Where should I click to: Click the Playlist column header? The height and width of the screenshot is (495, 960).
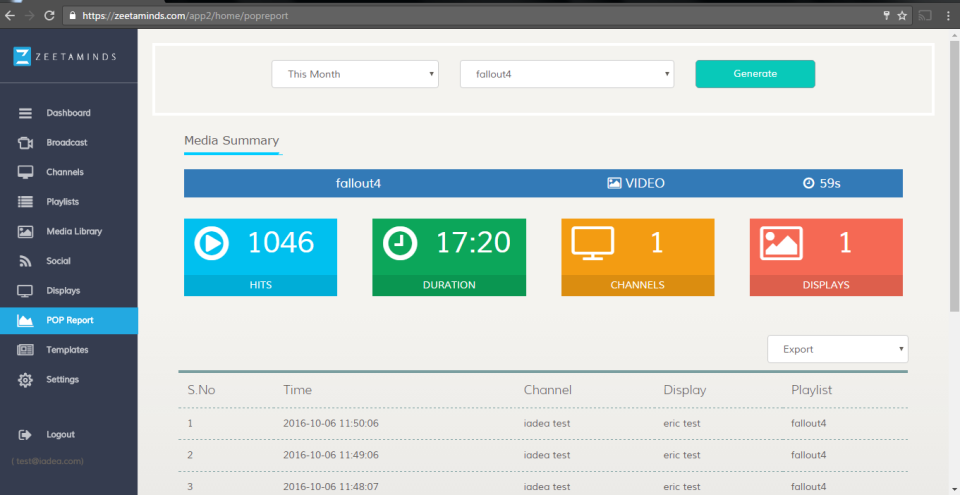point(812,390)
